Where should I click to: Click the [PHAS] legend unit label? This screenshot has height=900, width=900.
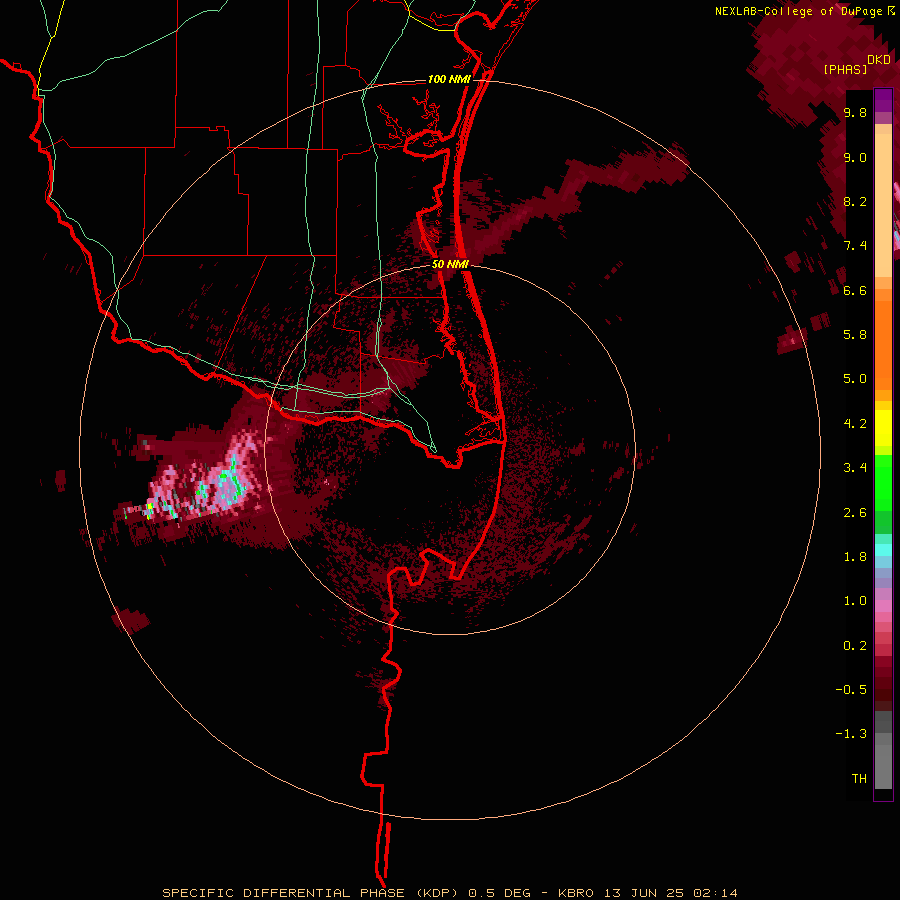click(x=845, y=70)
